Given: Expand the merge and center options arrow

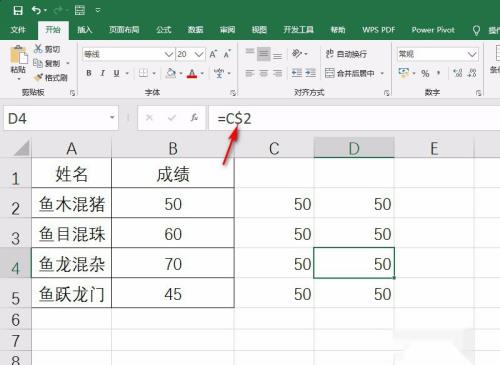Looking at the screenshot, I should pos(382,73).
